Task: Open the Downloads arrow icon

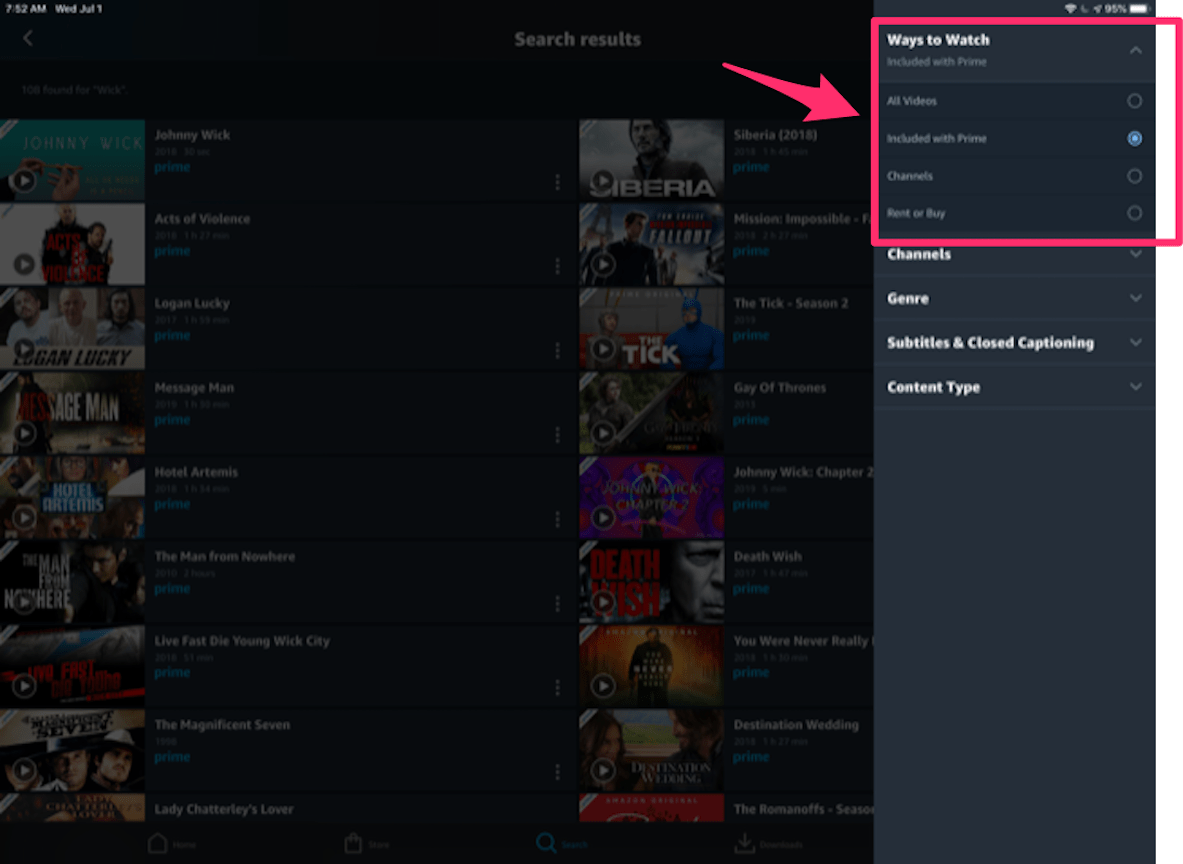Action: [x=745, y=843]
